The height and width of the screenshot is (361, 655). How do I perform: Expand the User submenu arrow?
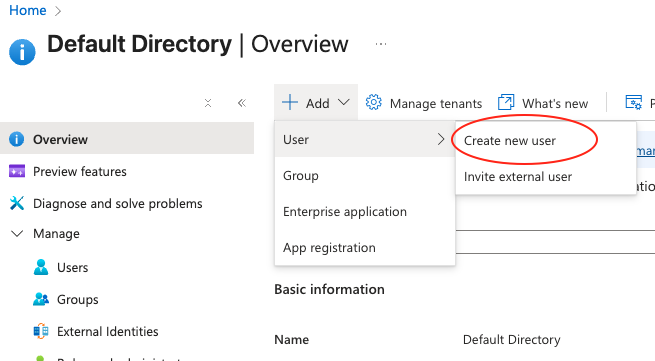441,139
